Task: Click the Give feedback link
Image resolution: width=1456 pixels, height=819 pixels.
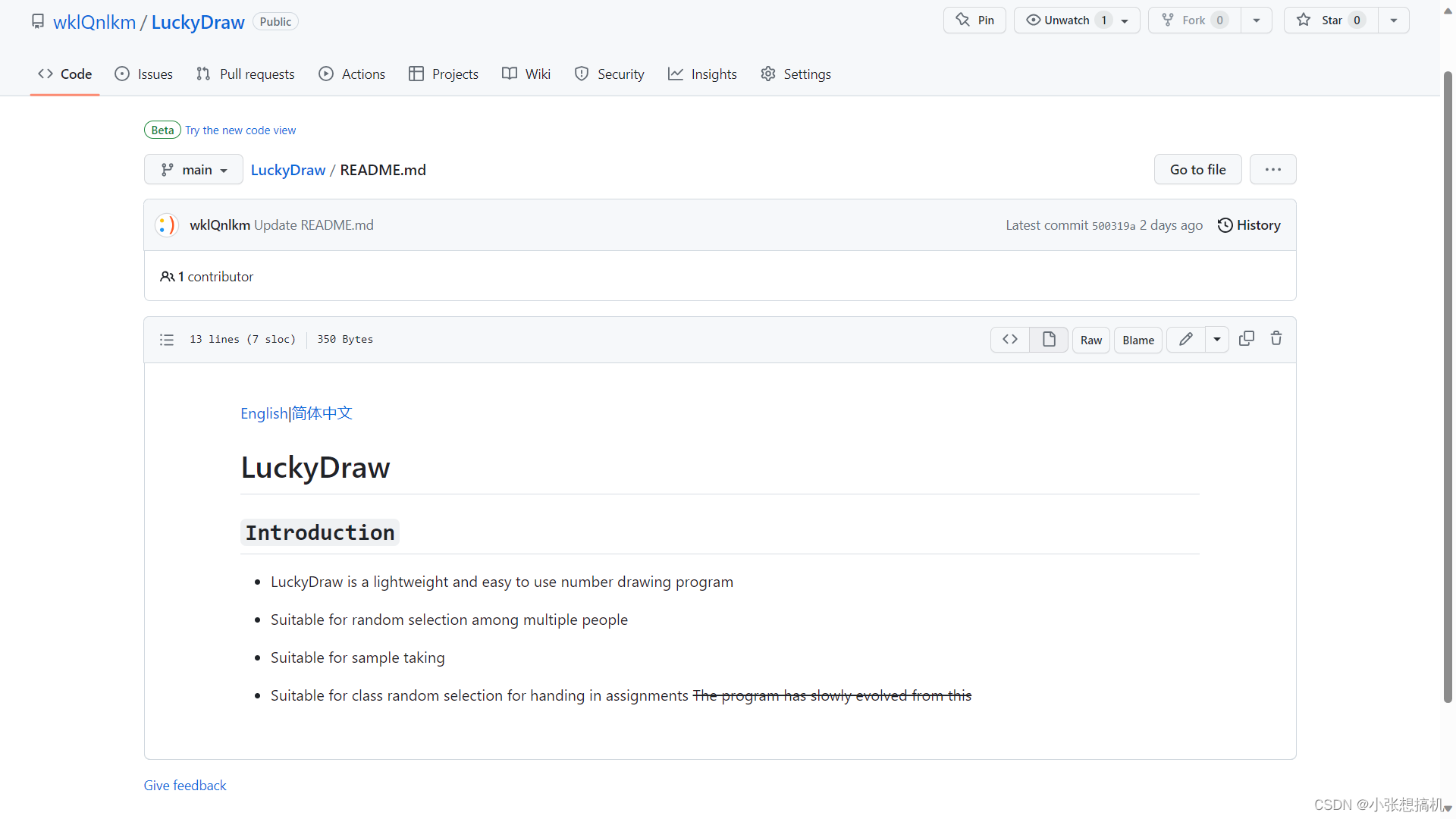Action: 185,786
